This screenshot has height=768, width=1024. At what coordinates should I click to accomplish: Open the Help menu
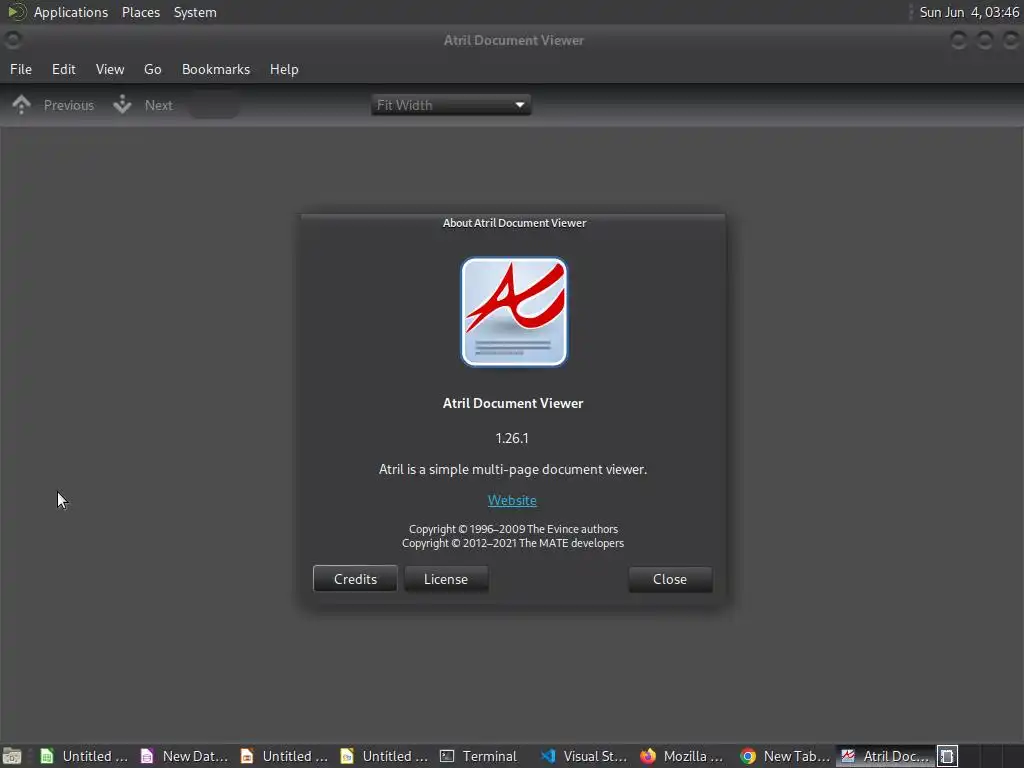coord(284,69)
